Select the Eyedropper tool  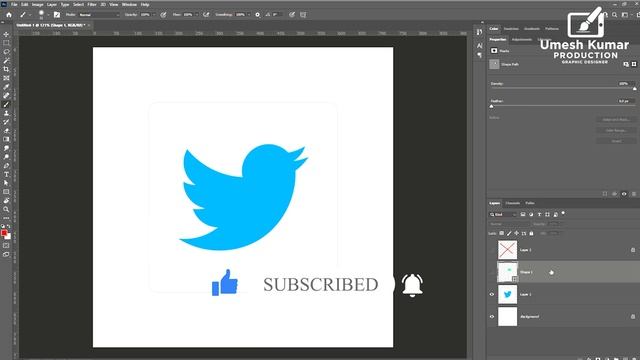click(x=6, y=87)
